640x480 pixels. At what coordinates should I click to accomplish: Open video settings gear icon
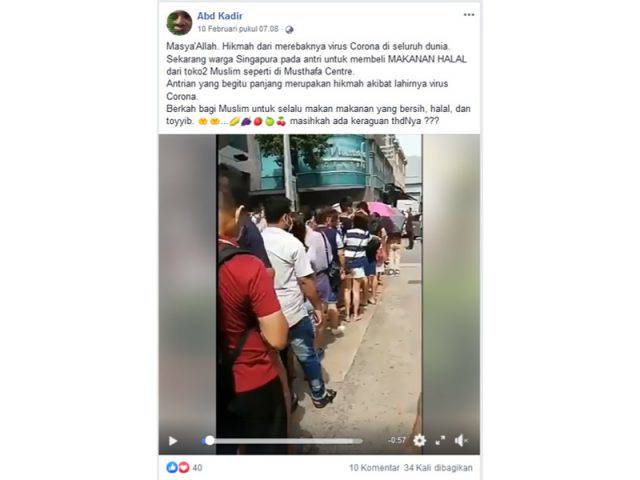[419, 440]
